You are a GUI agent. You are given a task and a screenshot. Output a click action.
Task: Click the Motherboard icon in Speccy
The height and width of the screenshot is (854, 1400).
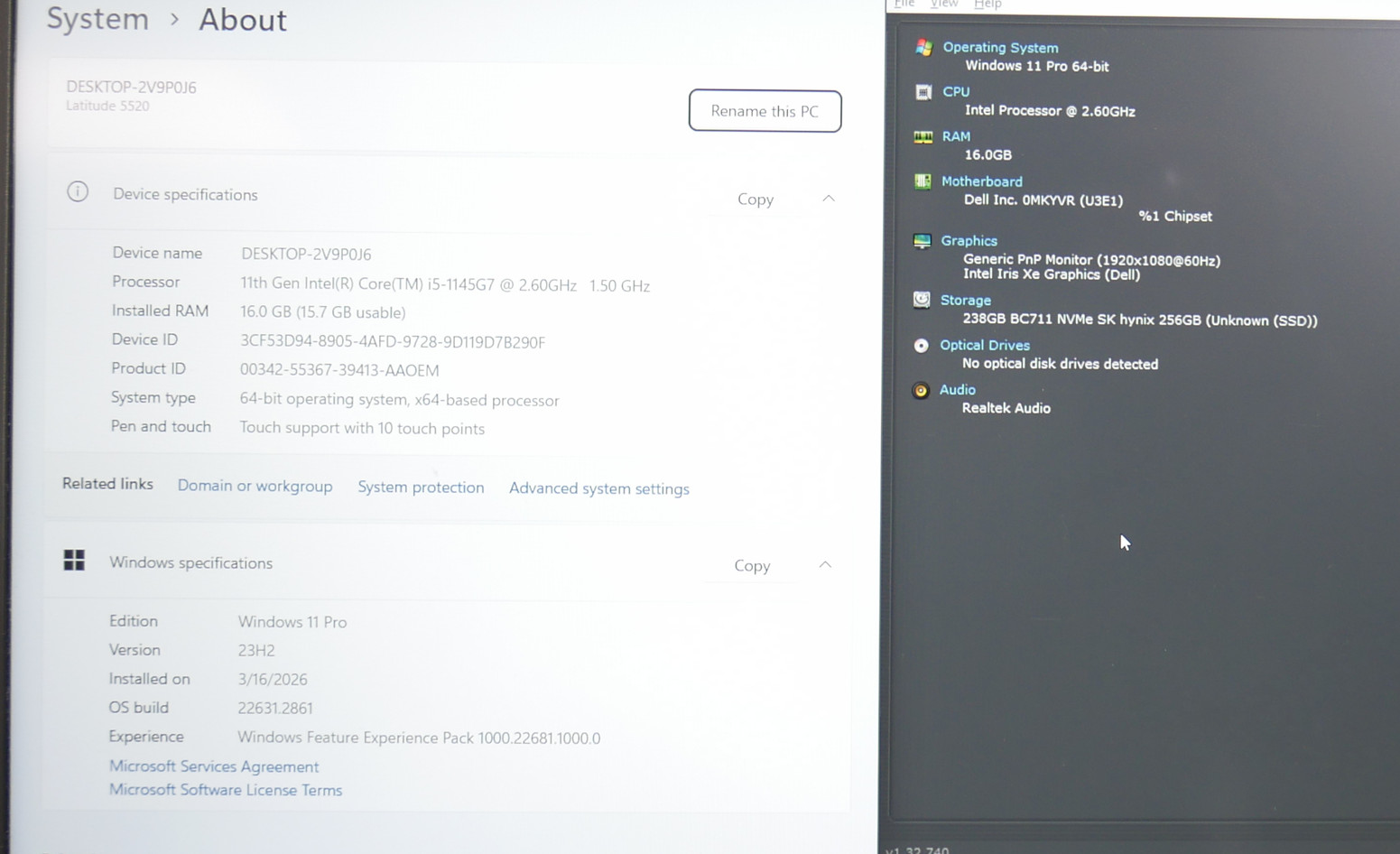point(923,181)
